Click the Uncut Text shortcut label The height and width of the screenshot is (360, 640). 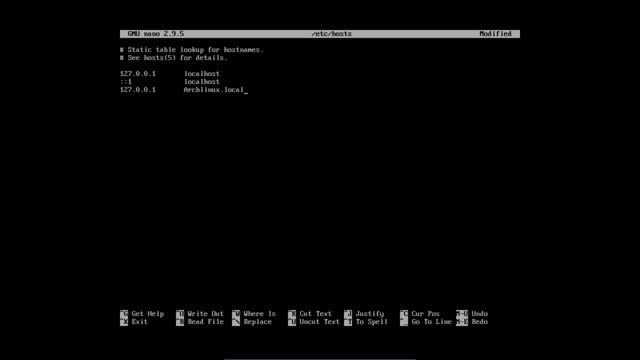319,322
